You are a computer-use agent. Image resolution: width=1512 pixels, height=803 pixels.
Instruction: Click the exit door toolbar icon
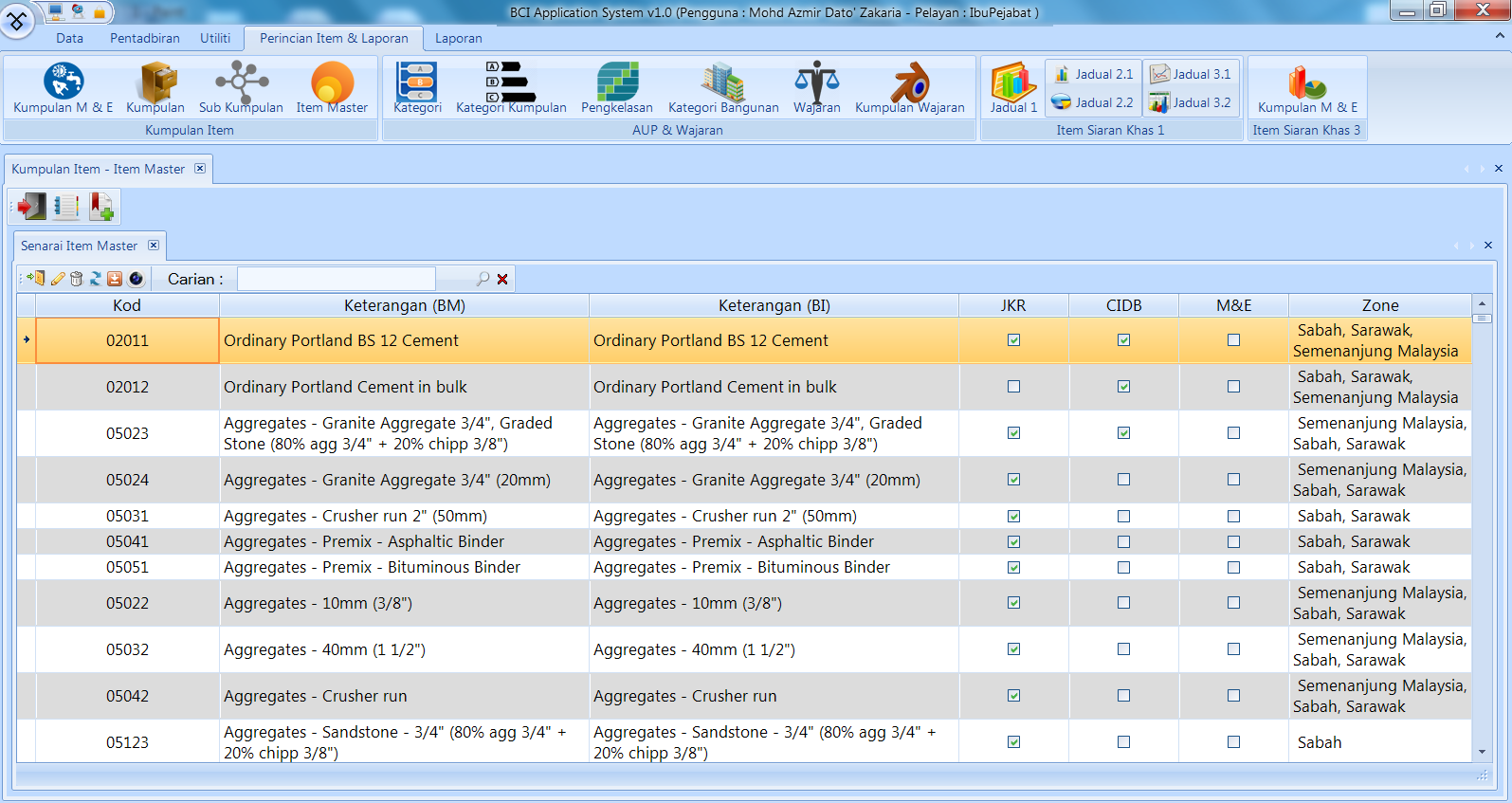pyautogui.click(x=31, y=206)
